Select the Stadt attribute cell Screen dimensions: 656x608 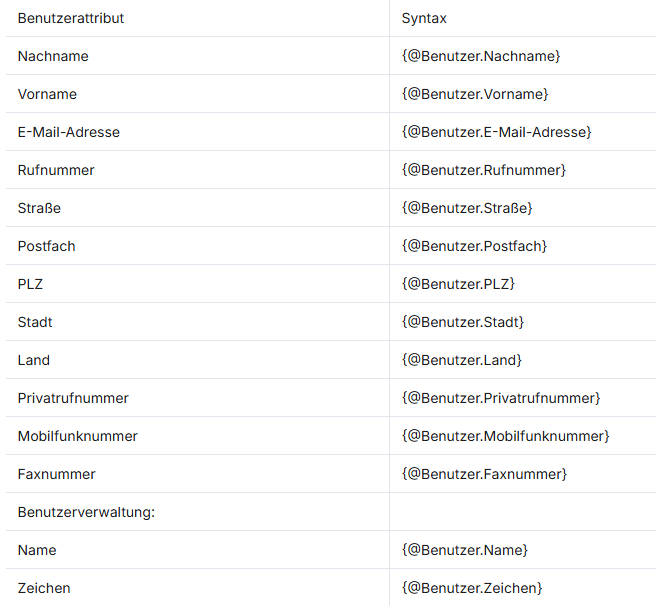point(35,322)
